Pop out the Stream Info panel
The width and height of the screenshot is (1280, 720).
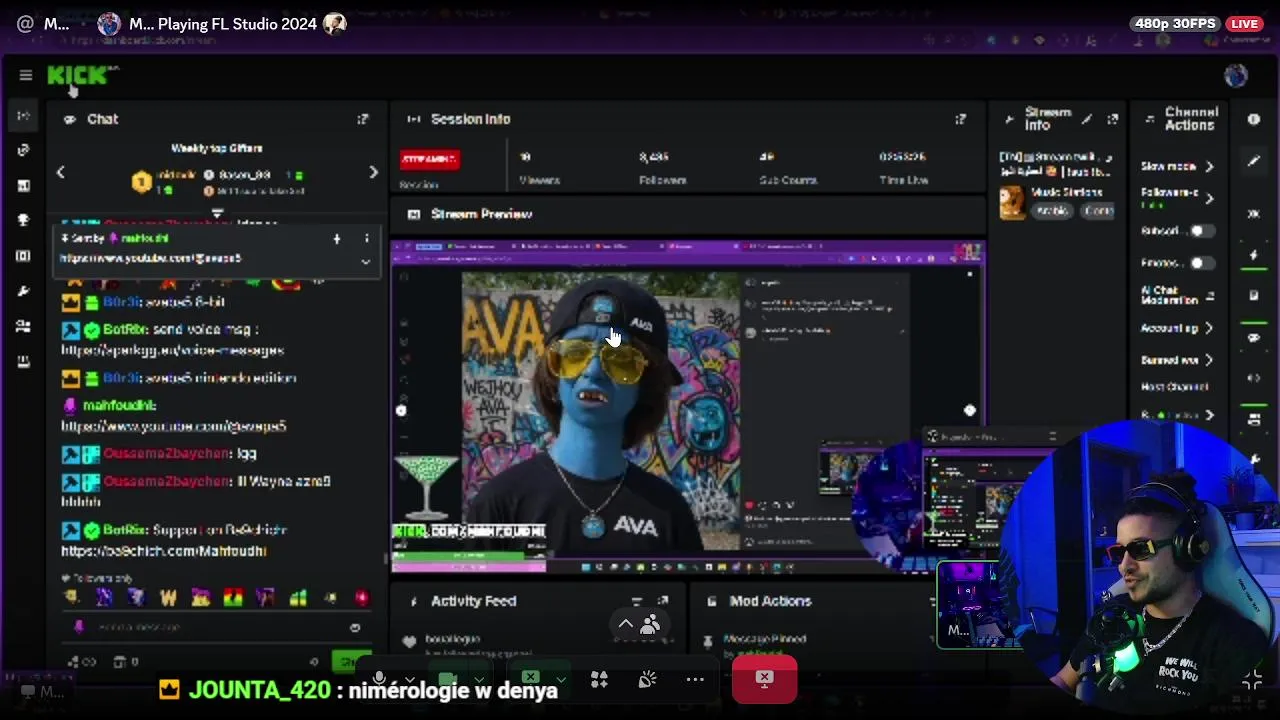coord(1112,119)
